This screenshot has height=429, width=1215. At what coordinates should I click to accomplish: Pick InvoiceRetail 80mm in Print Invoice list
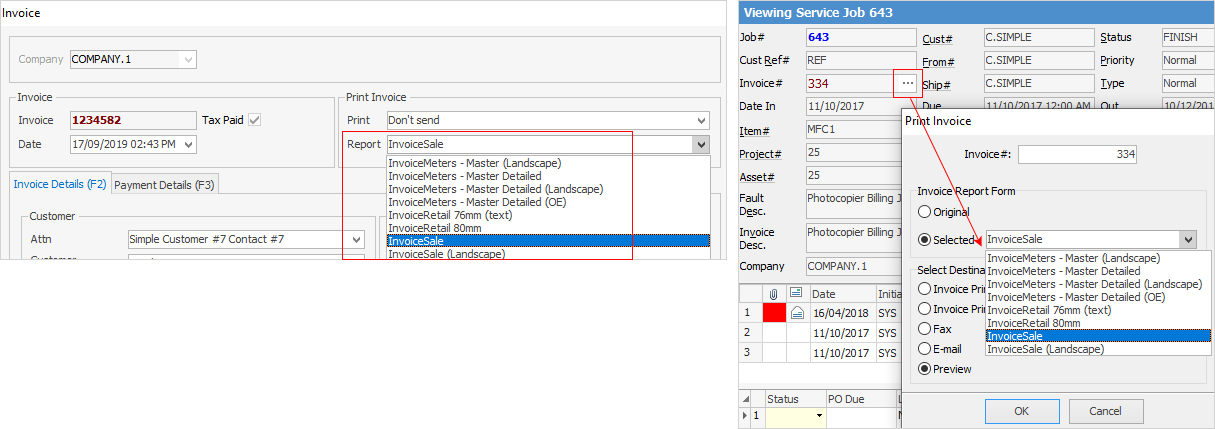tap(1098, 324)
